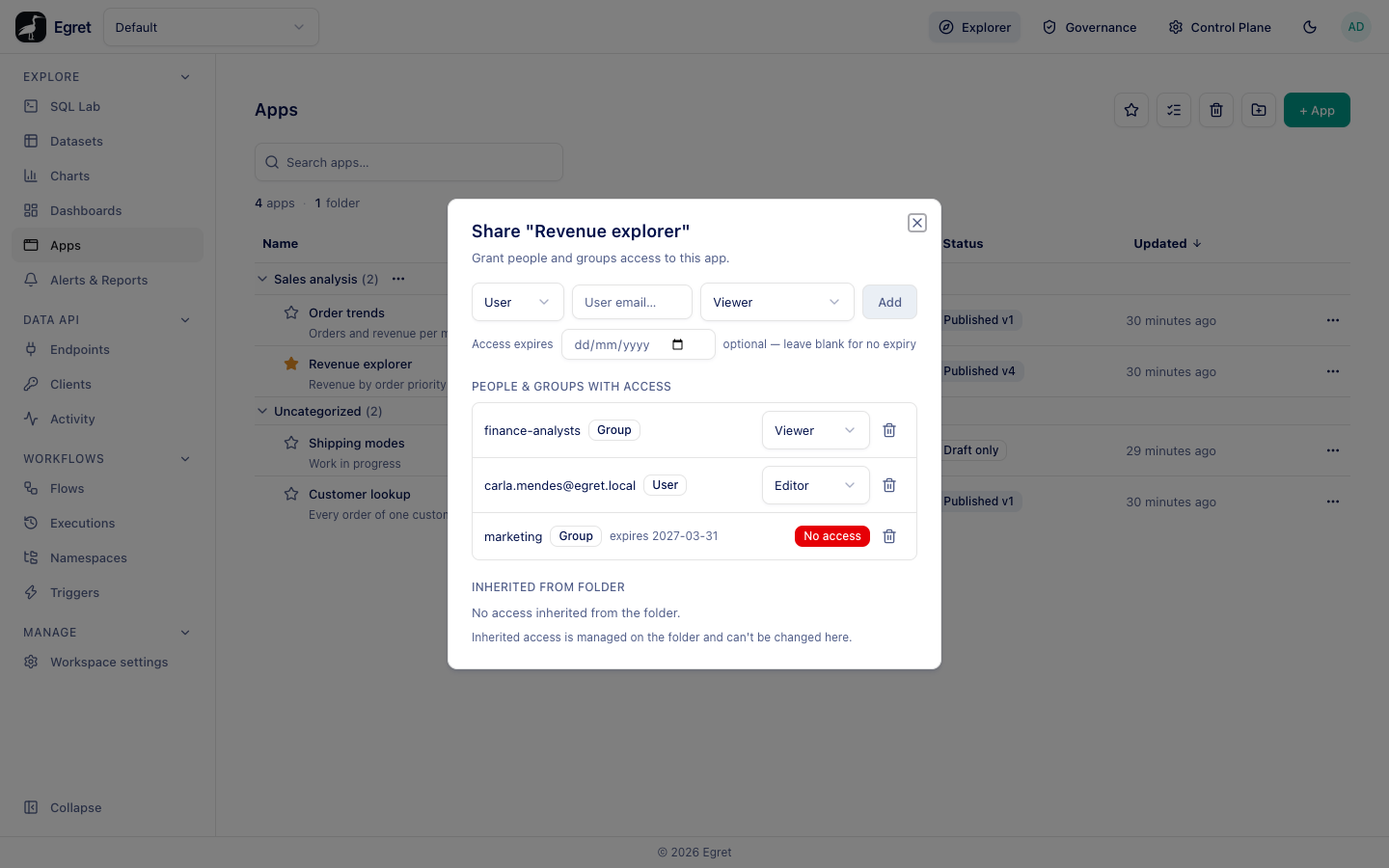This screenshot has width=1389, height=868.
Task: Switch to the Explorer tab
Action: 974,27
